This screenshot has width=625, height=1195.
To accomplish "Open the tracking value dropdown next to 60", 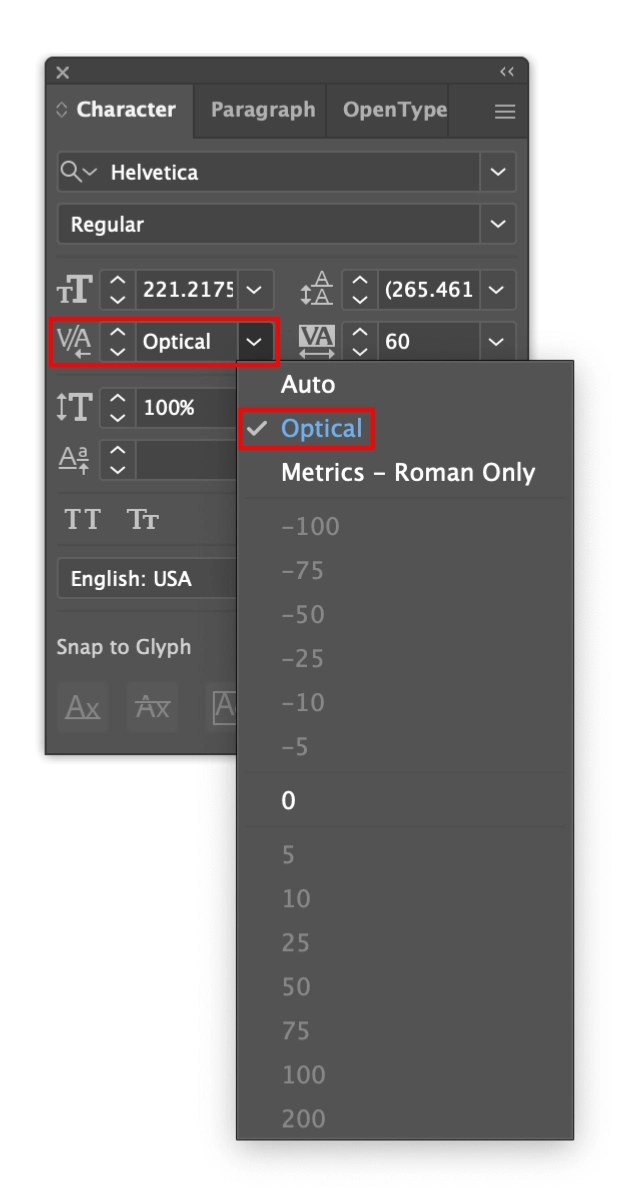I will pyautogui.click(x=496, y=341).
